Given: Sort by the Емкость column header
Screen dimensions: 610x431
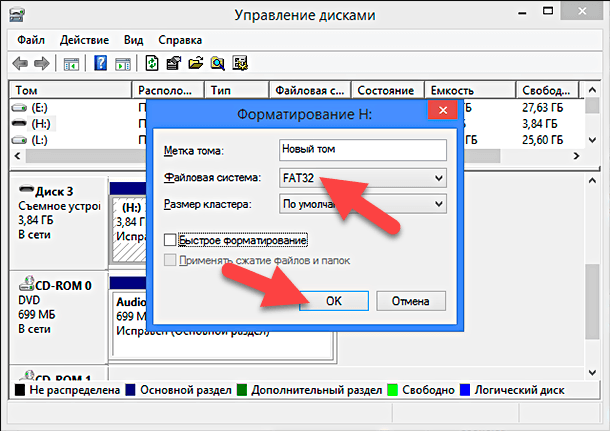Looking at the screenshot, I should point(470,90).
